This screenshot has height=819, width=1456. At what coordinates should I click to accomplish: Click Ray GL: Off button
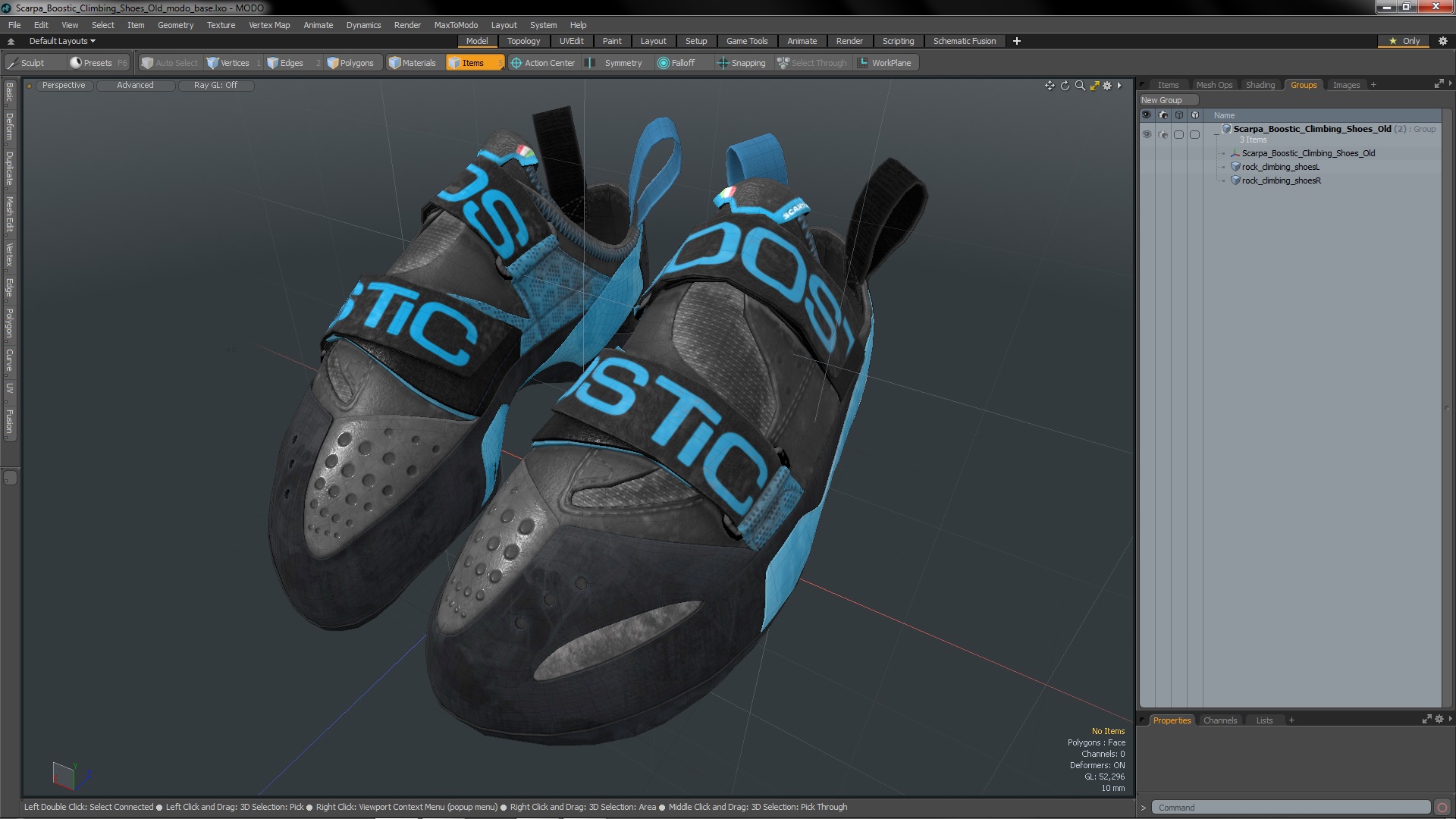[215, 85]
